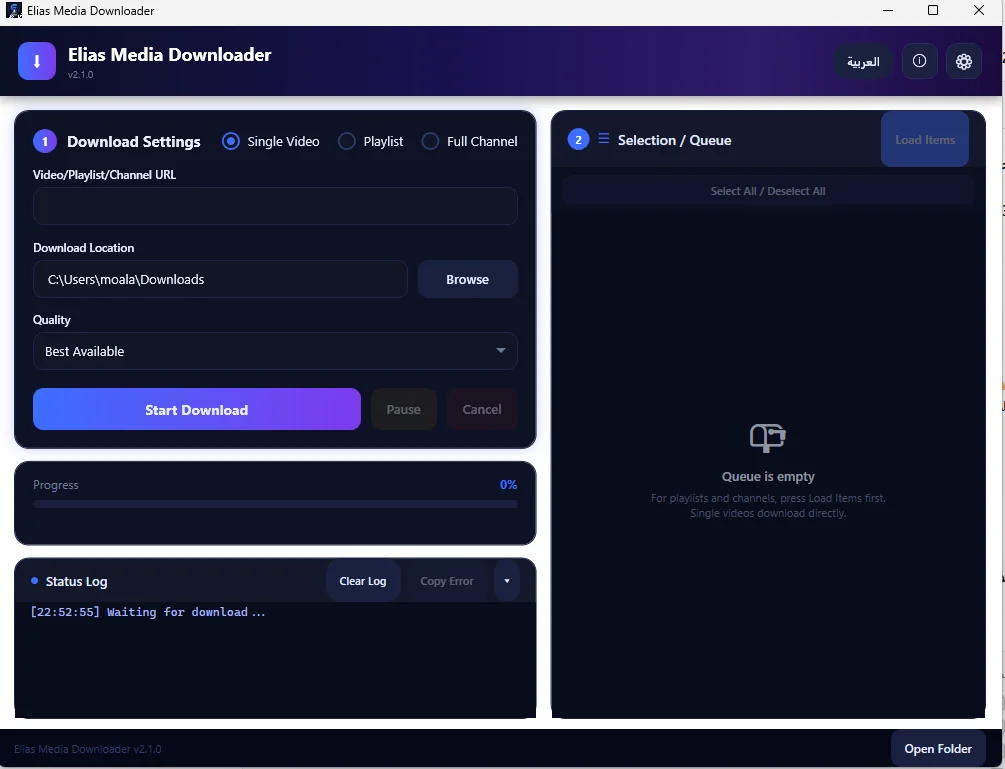Click Browse for download location
1005x769 pixels.
tap(467, 279)
